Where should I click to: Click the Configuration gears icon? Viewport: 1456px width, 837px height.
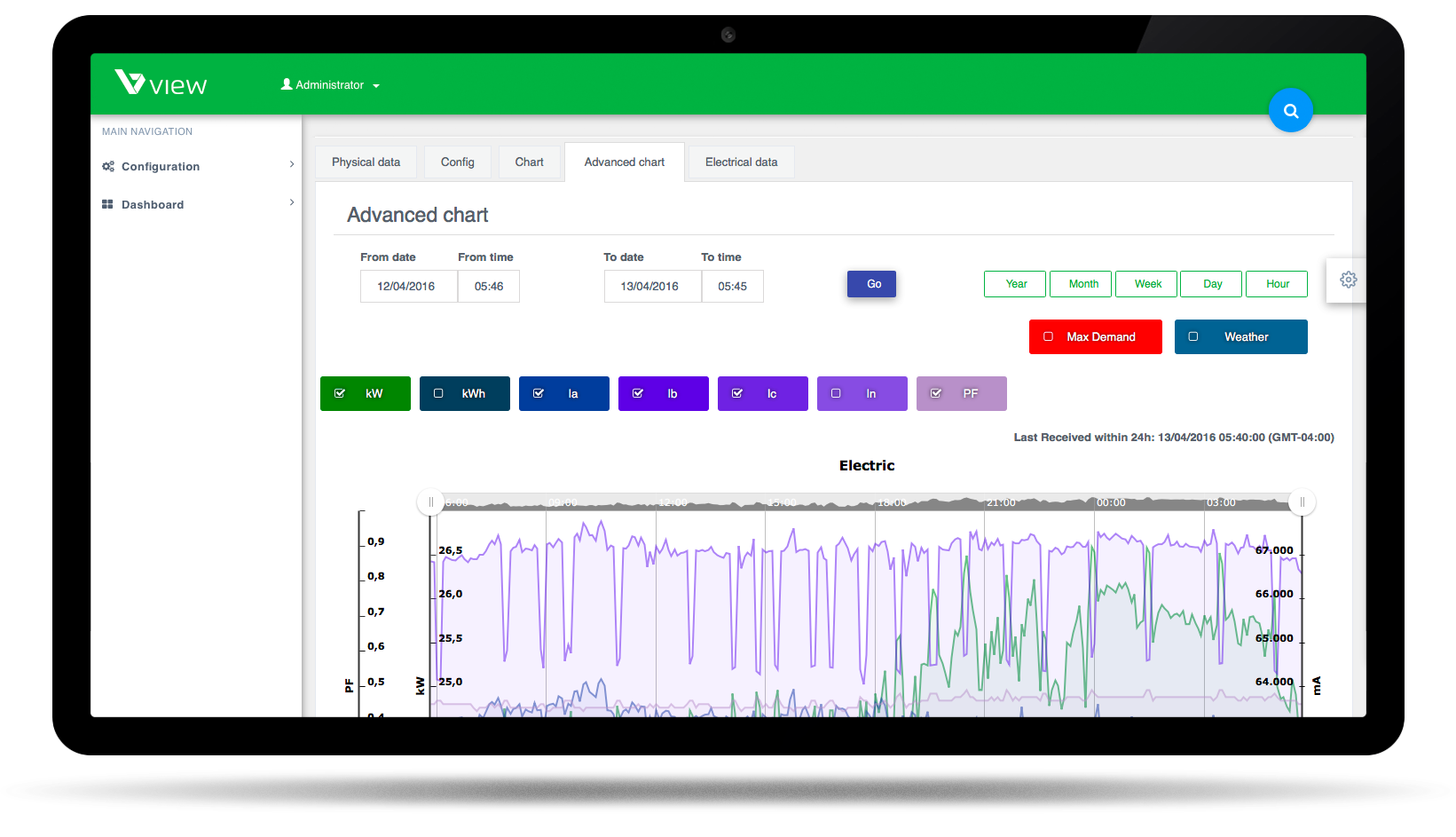108,167
